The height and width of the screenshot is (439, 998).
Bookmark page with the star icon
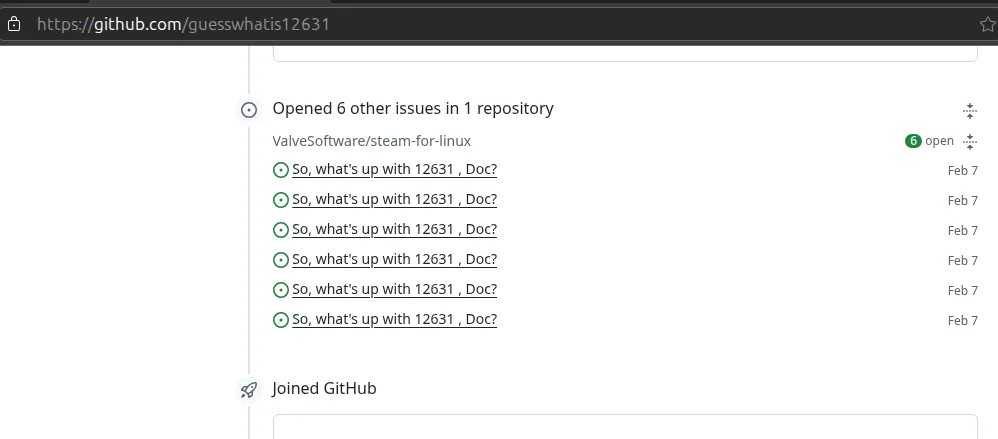point(988,25)
